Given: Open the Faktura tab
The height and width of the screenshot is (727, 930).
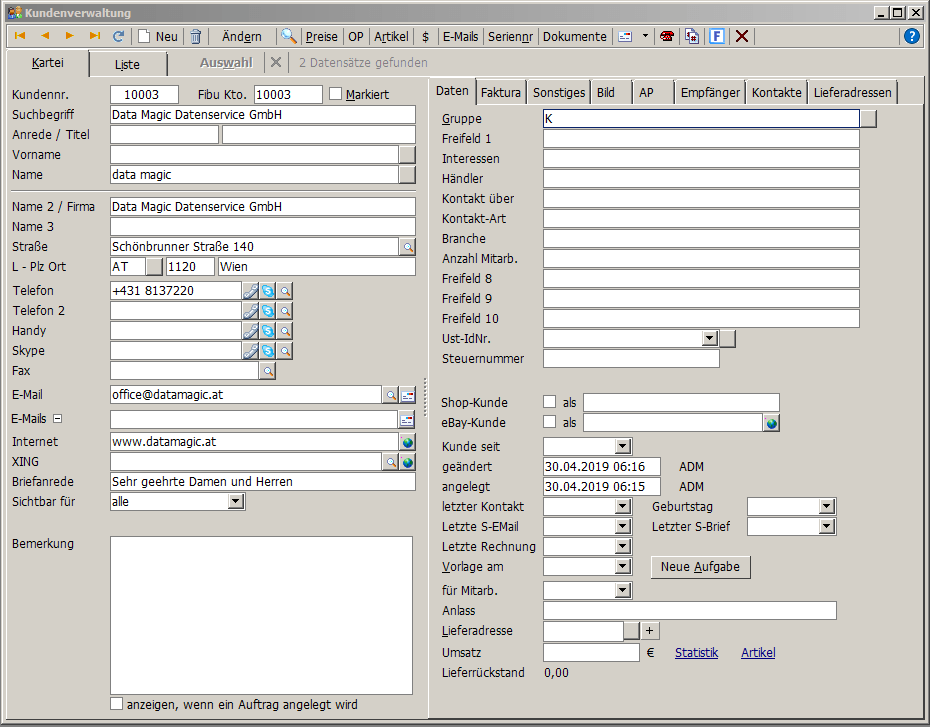Looking at the screenshot, I should (x=501, y=93).
